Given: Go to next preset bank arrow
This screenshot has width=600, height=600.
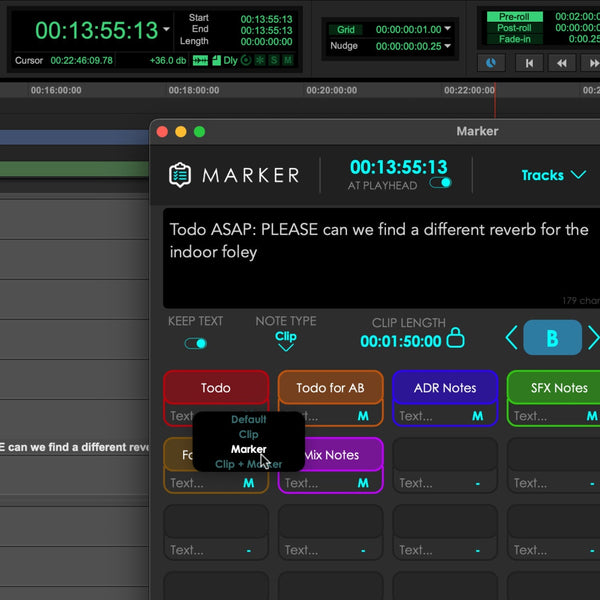Looking at the screenshot, I should click(x=593, y=338).
